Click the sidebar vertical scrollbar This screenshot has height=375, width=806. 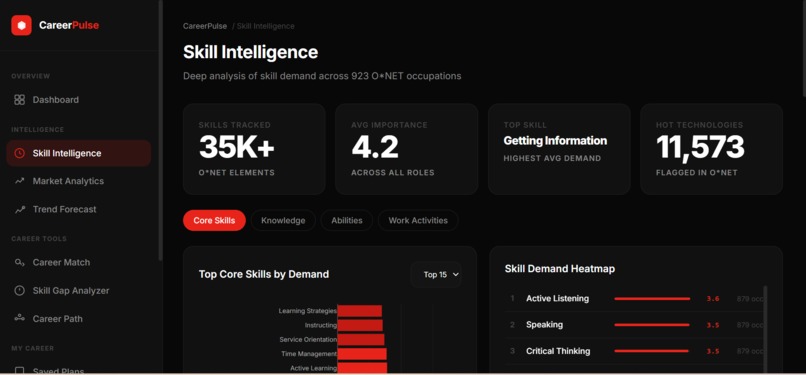pyautogui.click(x=160, y=129)
